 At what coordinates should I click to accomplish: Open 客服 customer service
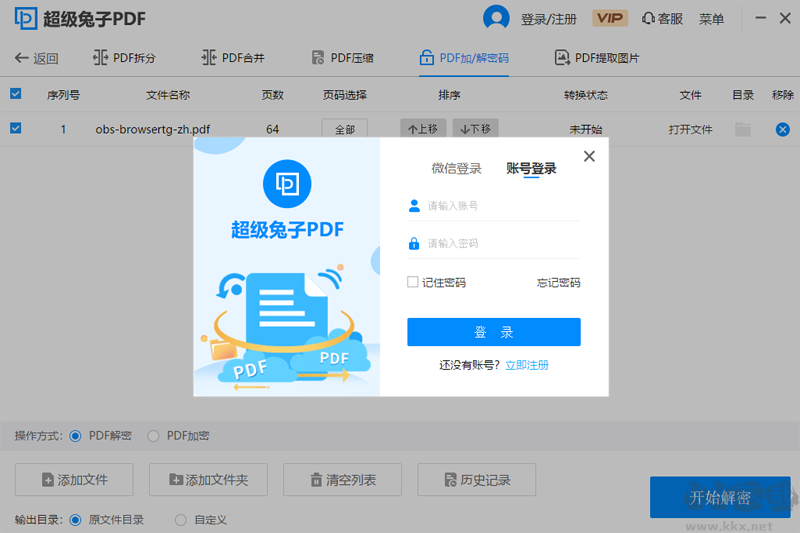pyautogui.click(x=662, y=19)
